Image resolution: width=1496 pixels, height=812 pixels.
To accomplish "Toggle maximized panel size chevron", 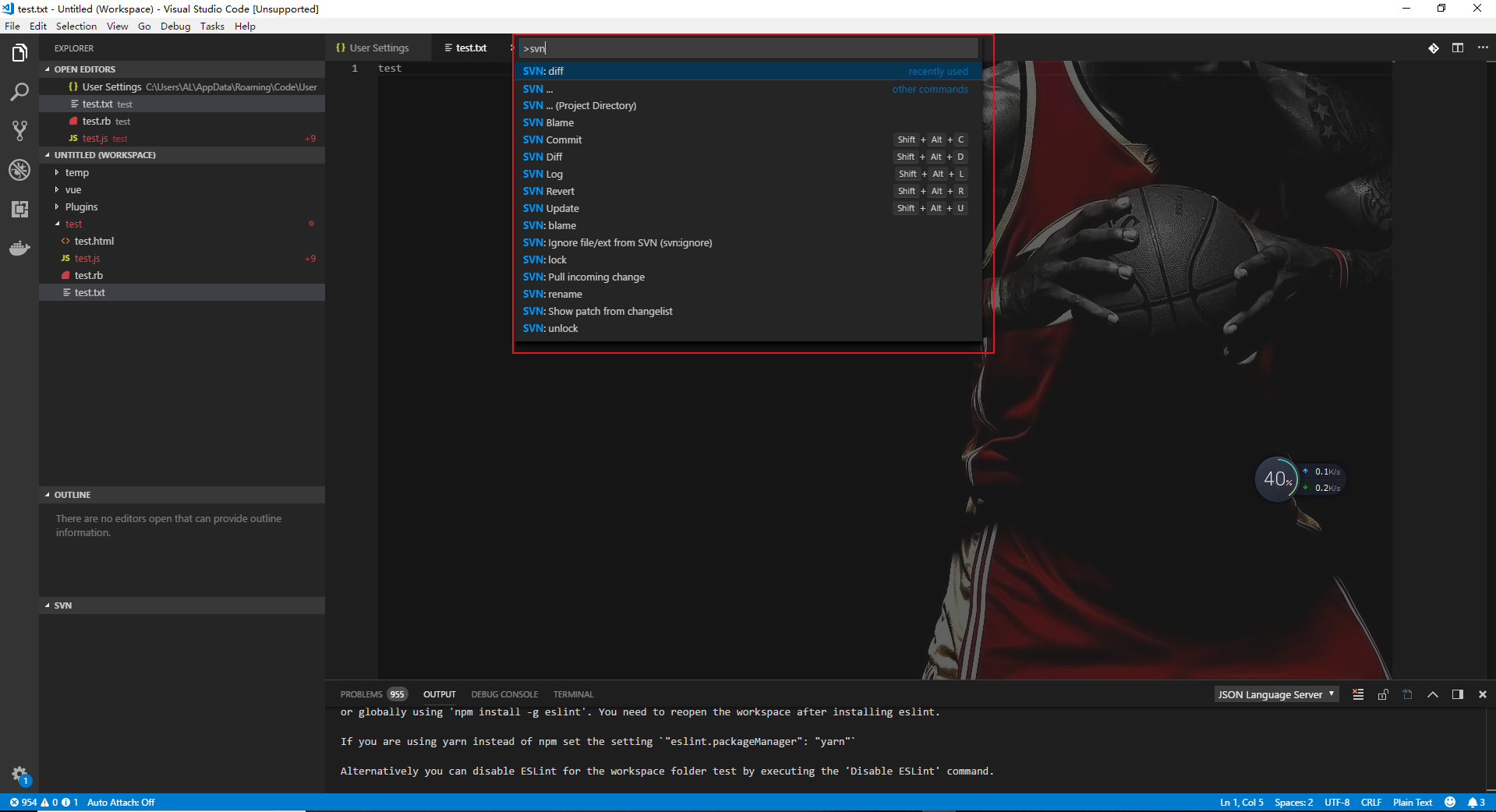I will [x=1433, y=694].
